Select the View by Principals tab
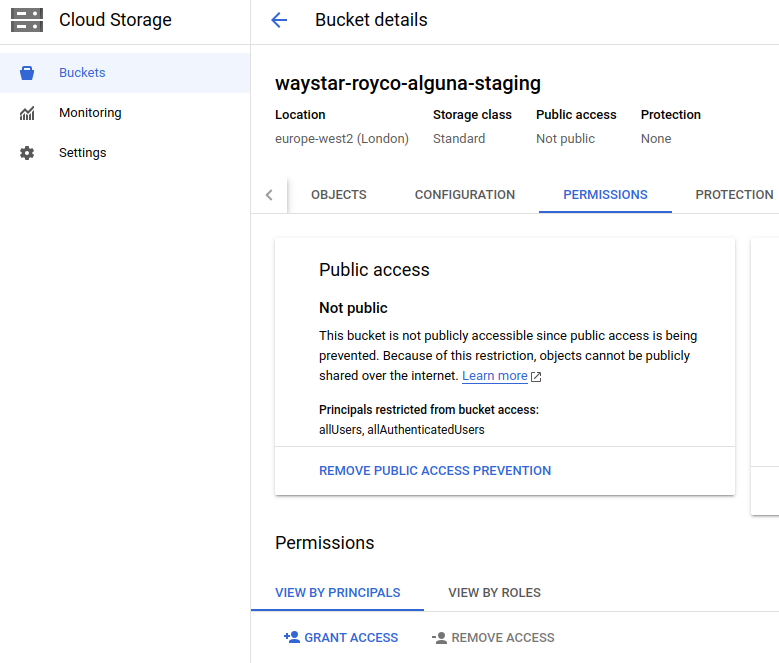This screenshot has height=663, width=779. coord(338,593)
